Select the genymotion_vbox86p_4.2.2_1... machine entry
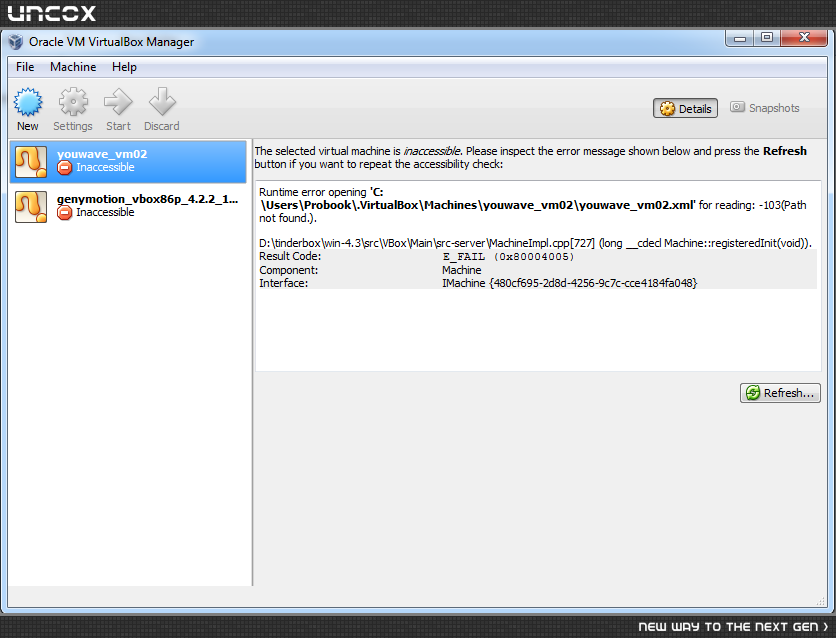Viewport: 836px width, 638px height. (x=128, y=207)
